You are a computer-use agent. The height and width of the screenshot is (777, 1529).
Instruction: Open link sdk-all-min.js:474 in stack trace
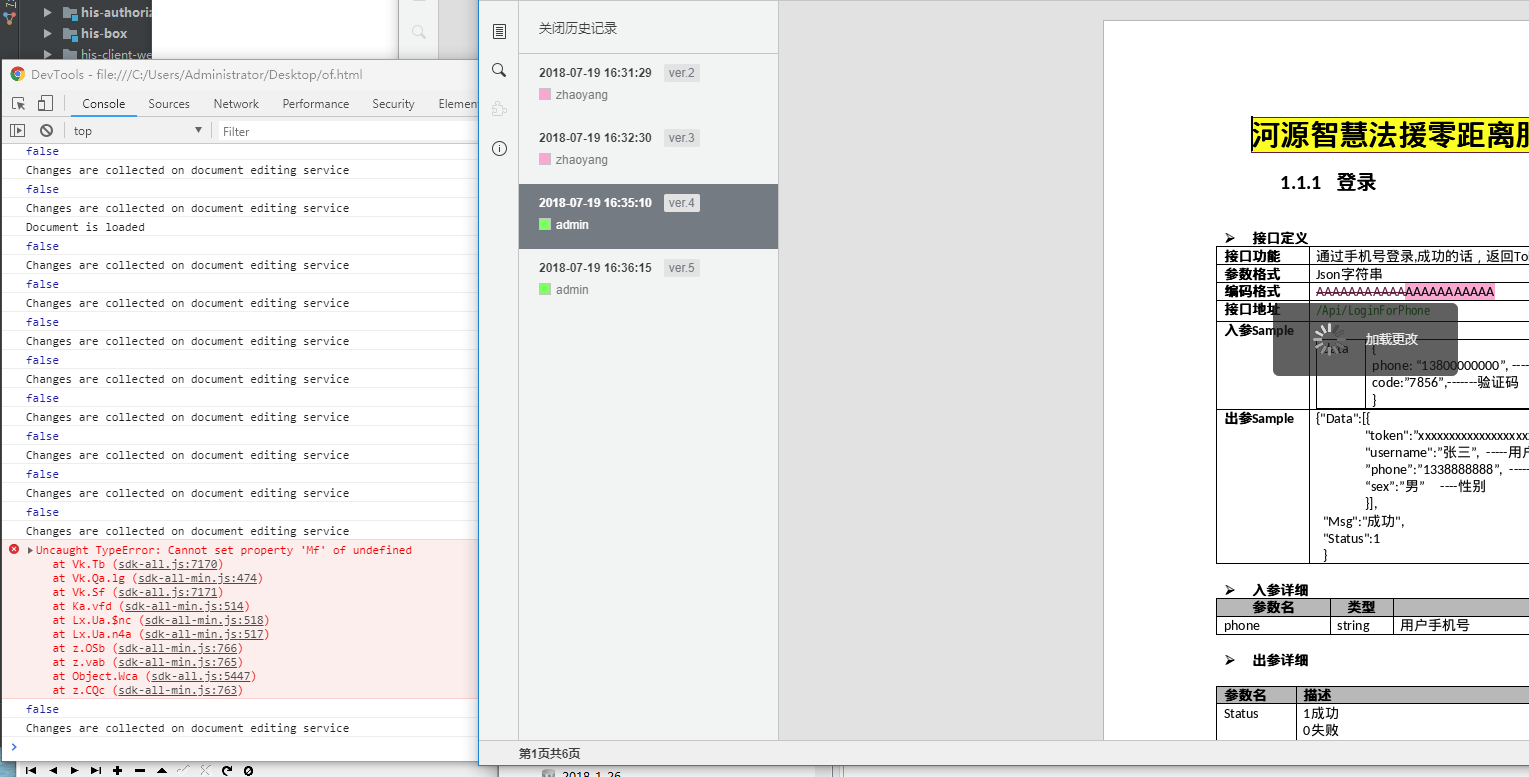[199, 578]
